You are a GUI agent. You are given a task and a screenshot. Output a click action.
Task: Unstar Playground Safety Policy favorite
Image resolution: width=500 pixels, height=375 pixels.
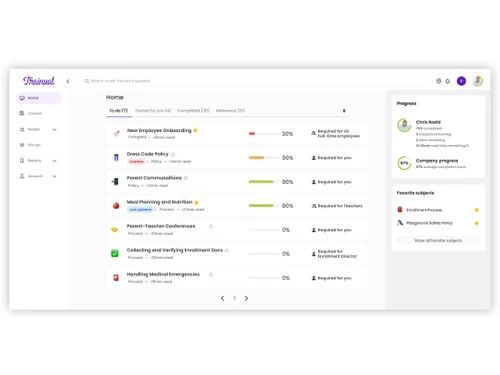(477, 223)
